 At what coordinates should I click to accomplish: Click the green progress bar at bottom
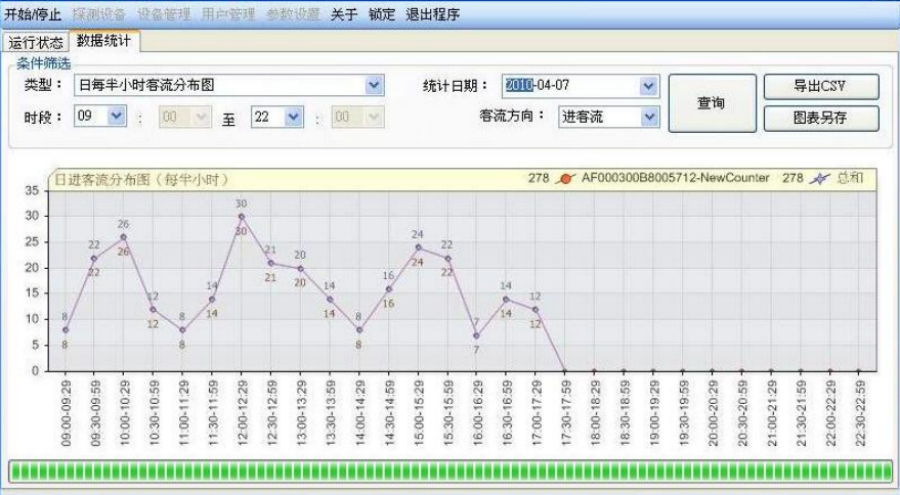pyautogui.click(x=450, y=471)
